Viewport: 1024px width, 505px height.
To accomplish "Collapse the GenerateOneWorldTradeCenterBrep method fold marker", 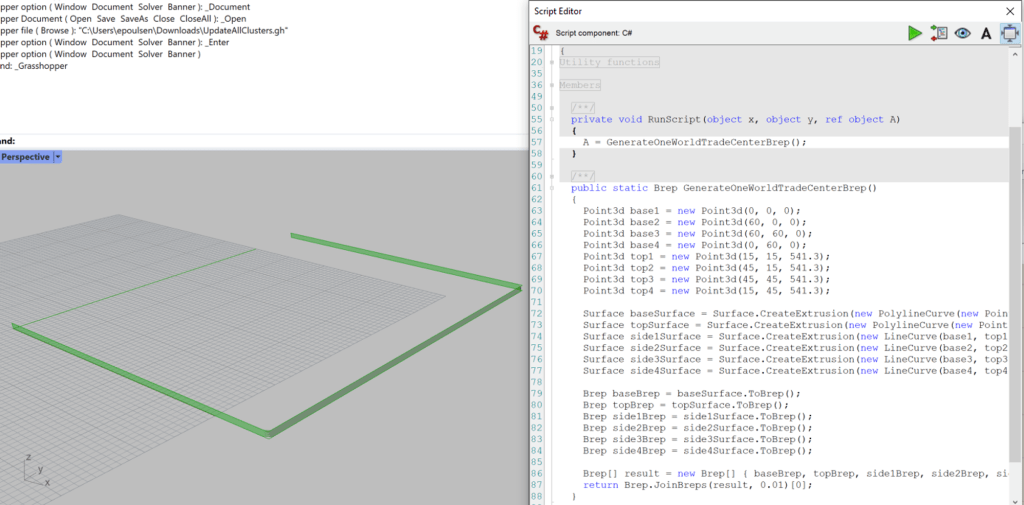I will tap(551, 188).
